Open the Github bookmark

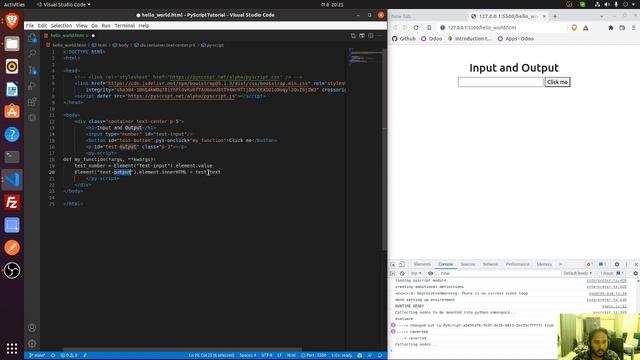tap(404, 39)
